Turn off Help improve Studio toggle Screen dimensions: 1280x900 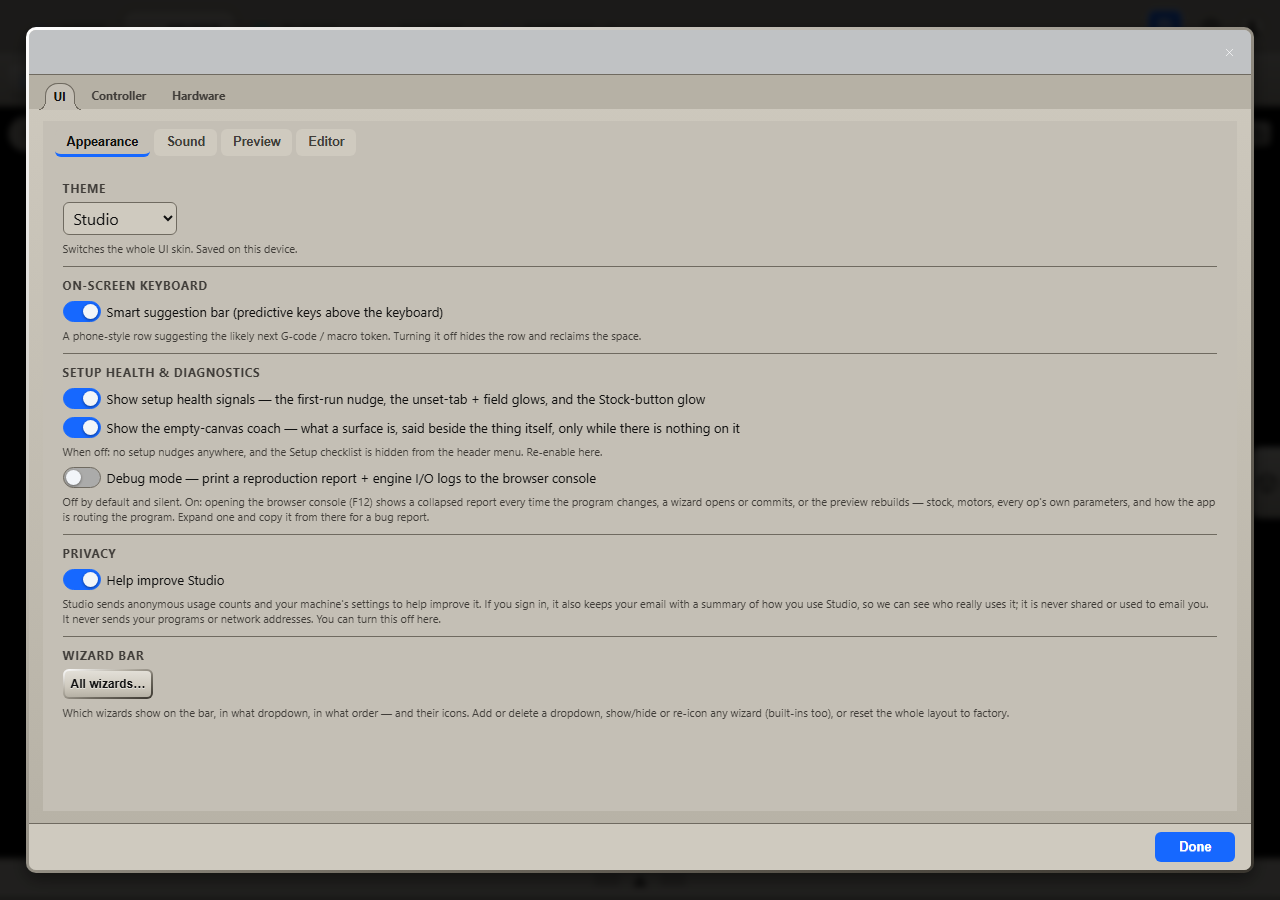tap(82, 580)
